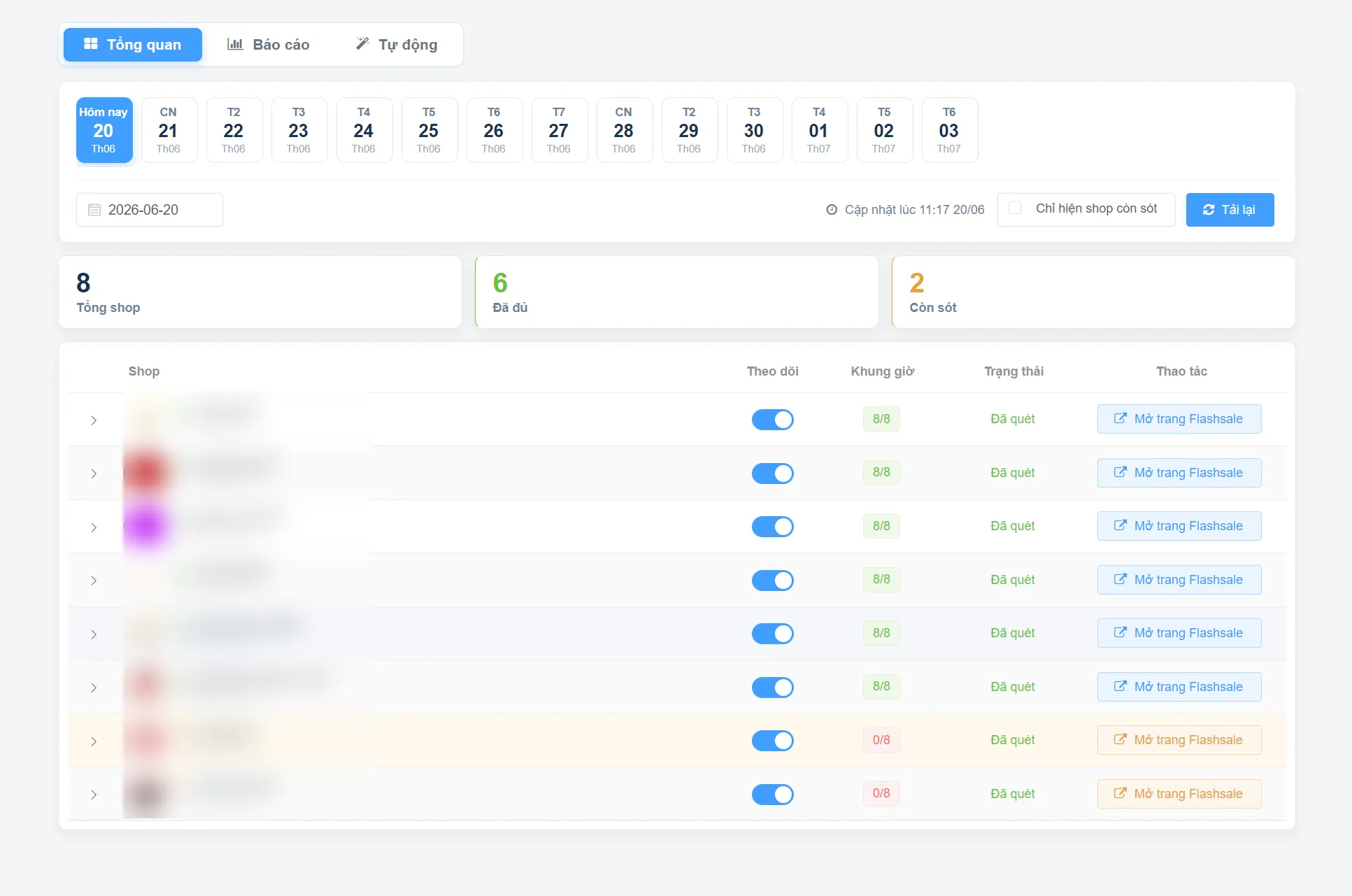Toggle Theo dõi switch in fourth row
The image size is (1352, 896).
coord(772,581)
